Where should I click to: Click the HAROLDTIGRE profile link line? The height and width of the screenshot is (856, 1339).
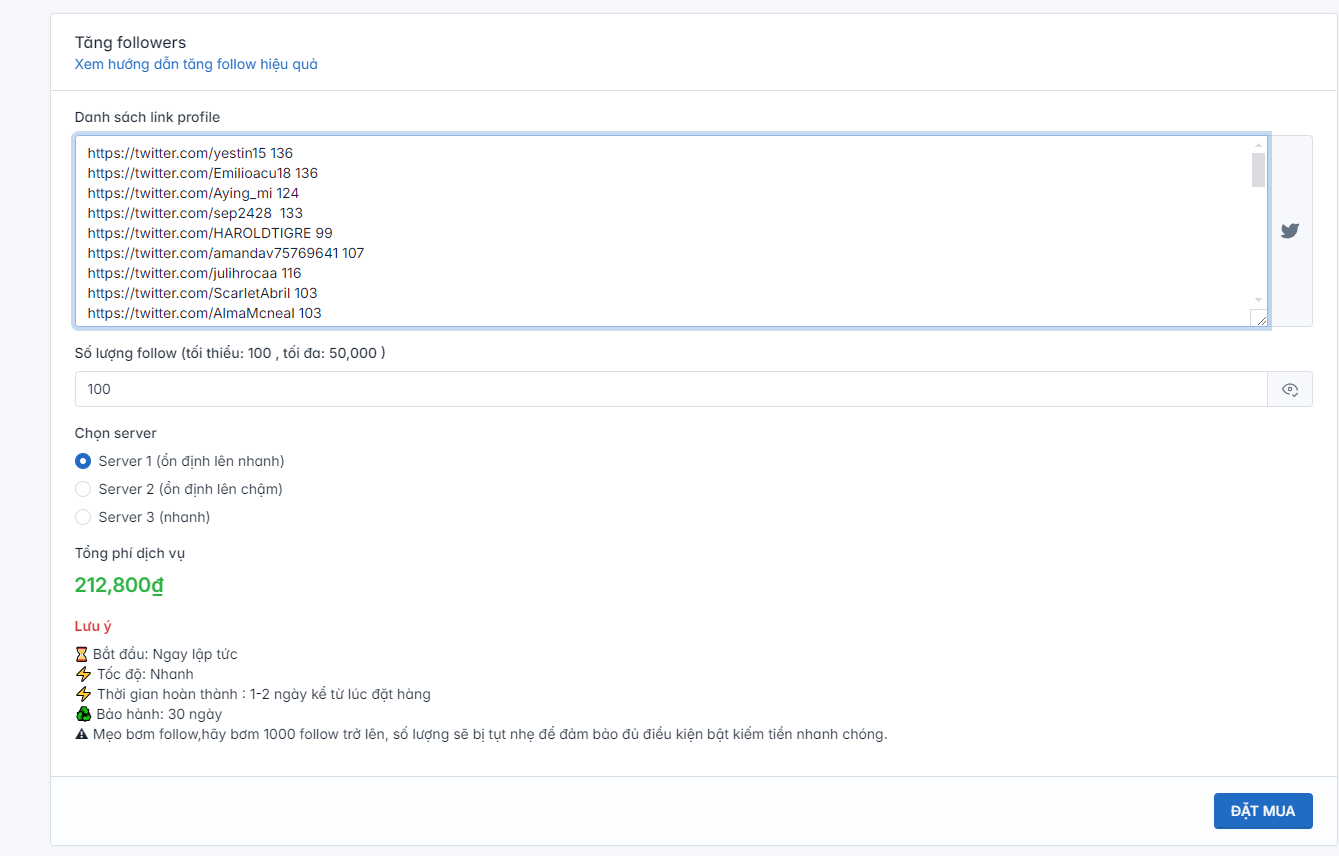coord(210,233)
